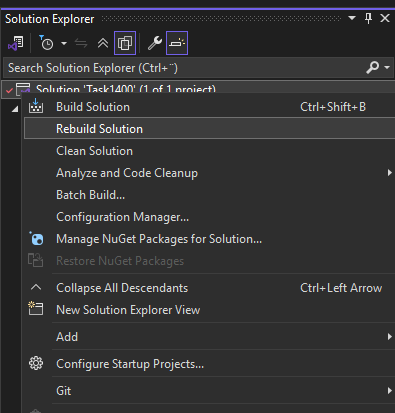Viewport: 395px width, 413px height.
Task: Click the search magnifier icon
Action: click(373, 67)
